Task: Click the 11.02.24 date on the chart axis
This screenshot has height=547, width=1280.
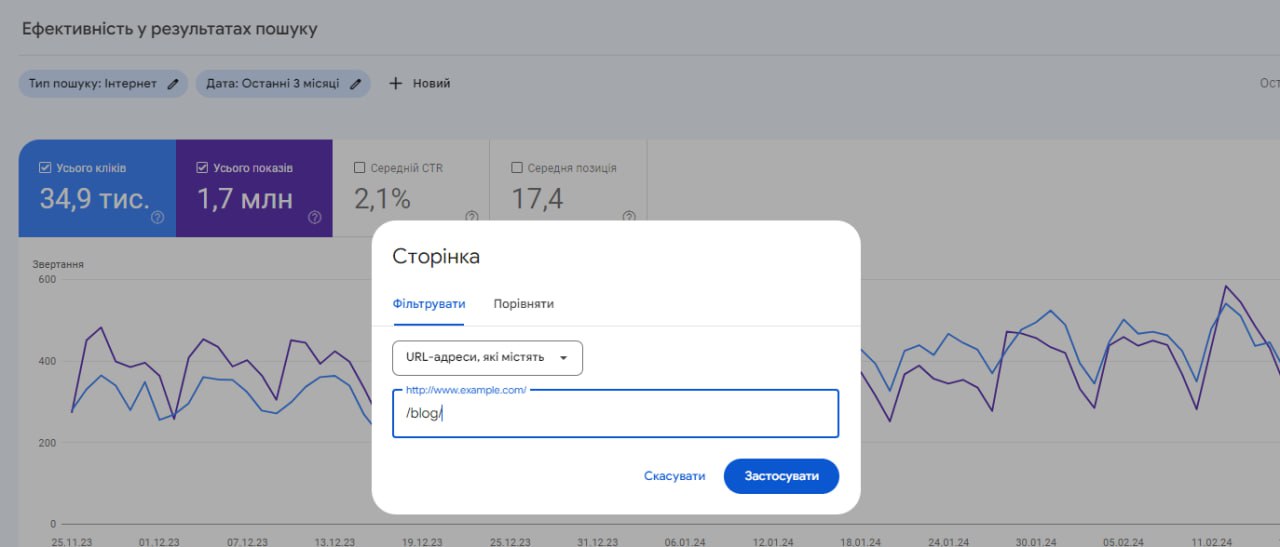Action: tap(1211, 541)
